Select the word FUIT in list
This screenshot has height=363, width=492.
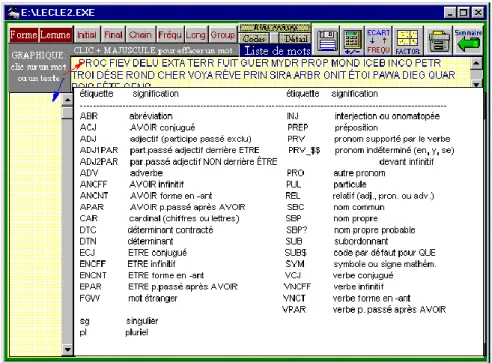pyautogui.click(x=227, y=63)
